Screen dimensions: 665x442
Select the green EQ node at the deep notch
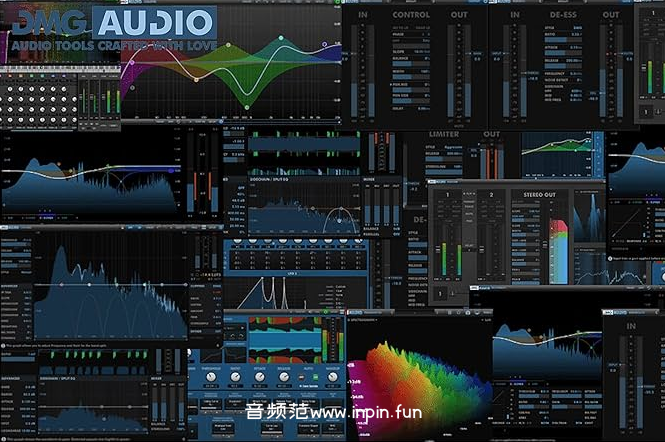[x=247, y=107]
